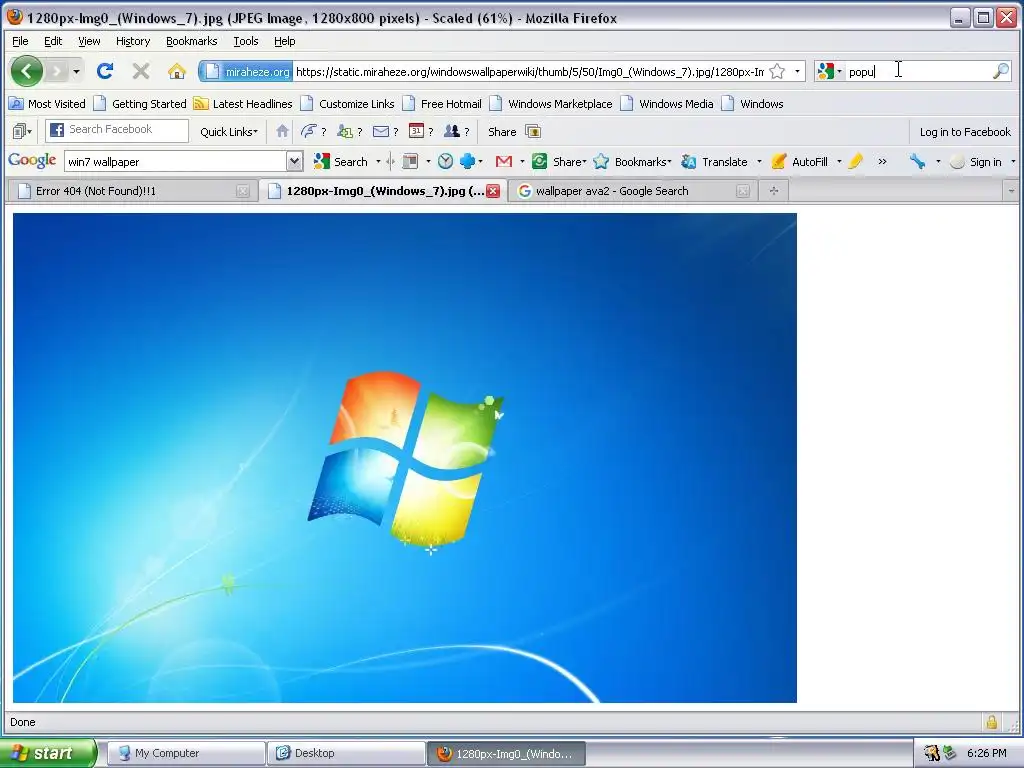Open the Translate dropdown arrow
1024x768 pixels.
coord(759,161)
